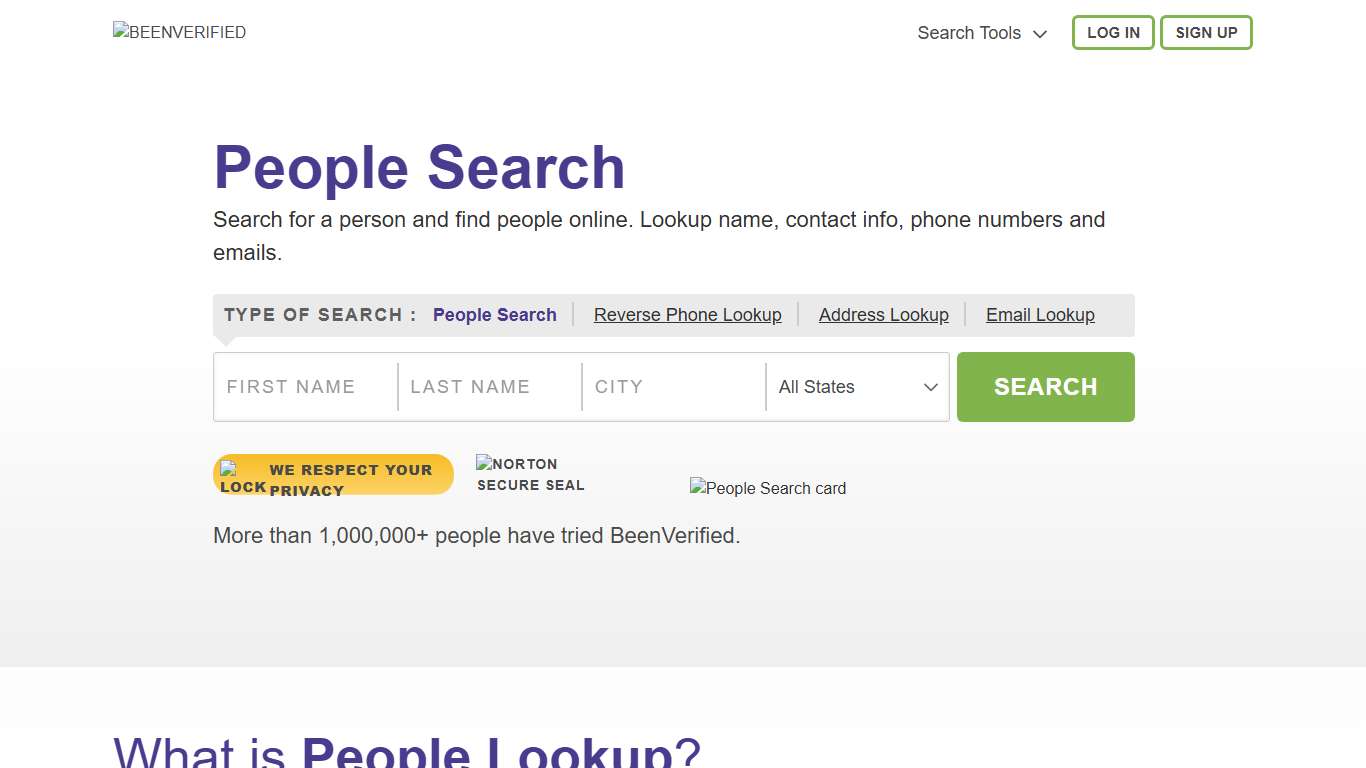Image resolution: width=1366 pixels, height=768 pixels.
Task: Expand the state selection combo box
Action: tap(855, 387)
